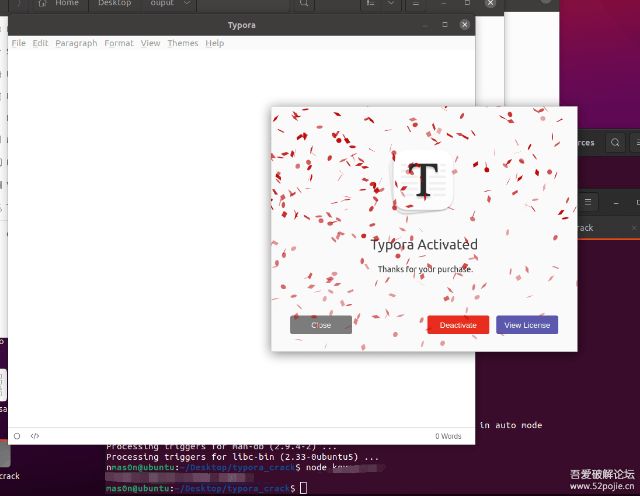Click the file manager search icon

(304, 3)
